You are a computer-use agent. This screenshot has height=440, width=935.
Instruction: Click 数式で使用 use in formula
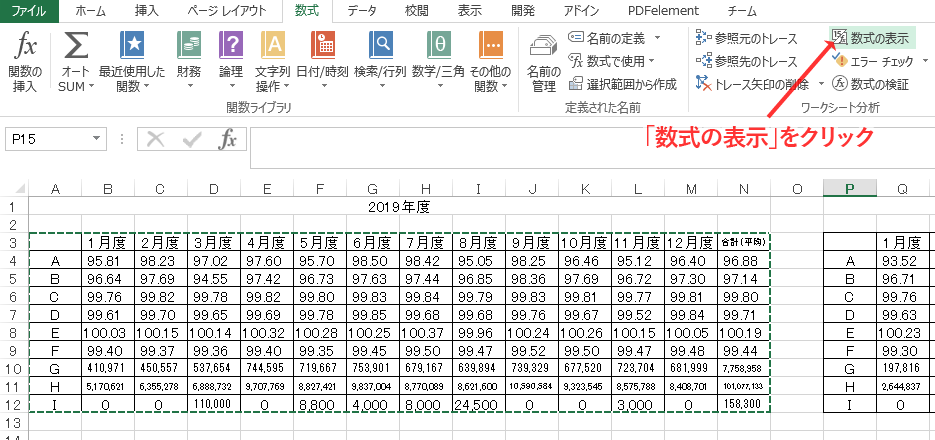point(607,60)
